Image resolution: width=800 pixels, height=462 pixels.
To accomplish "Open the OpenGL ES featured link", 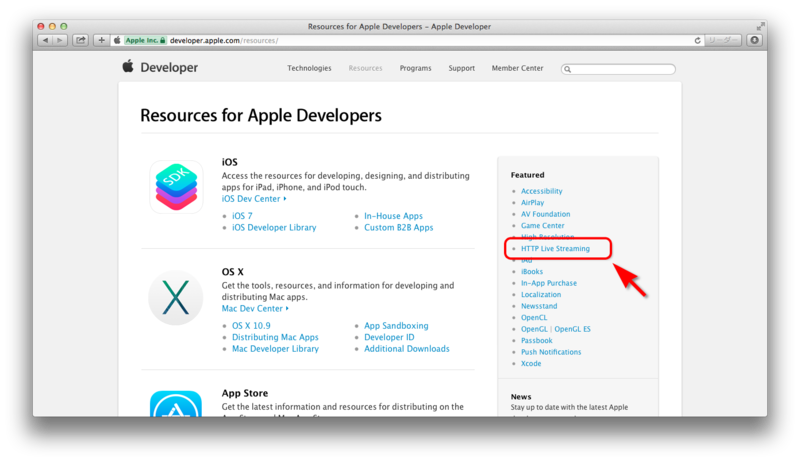I will (572, 329).
